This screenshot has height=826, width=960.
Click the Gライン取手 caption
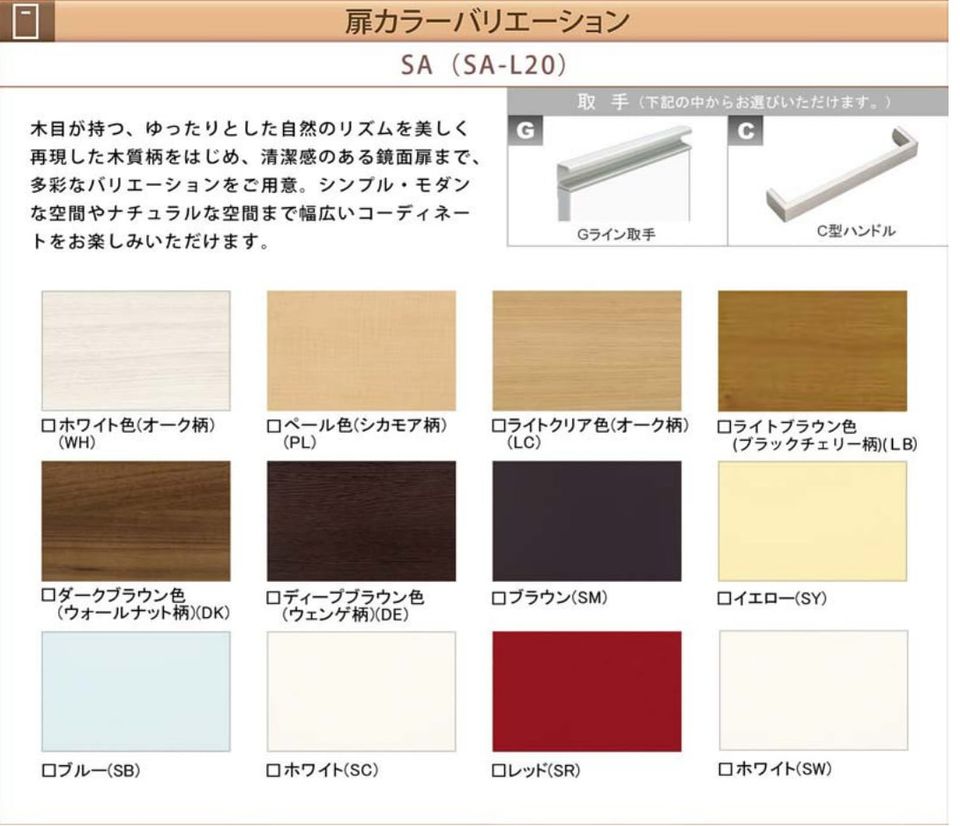(x=616, y=235)
